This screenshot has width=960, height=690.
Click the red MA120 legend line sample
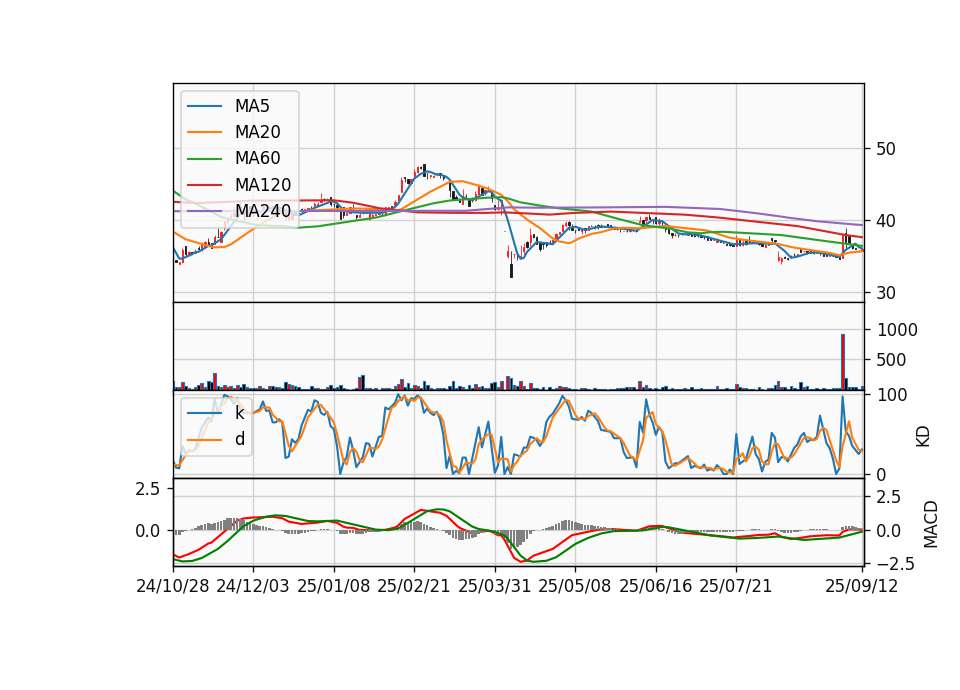[204, 185]
